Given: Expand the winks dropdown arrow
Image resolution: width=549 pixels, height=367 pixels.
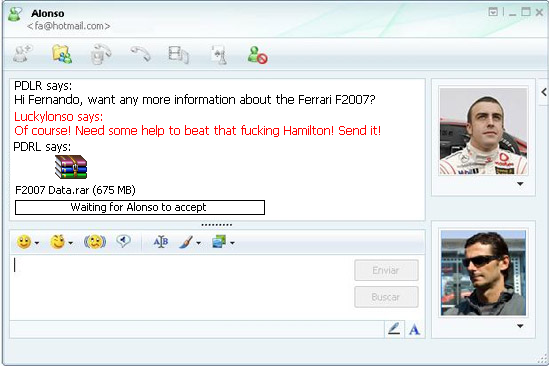Looking at the screenshot, I should pyautogui.click(x=70, y=243).
